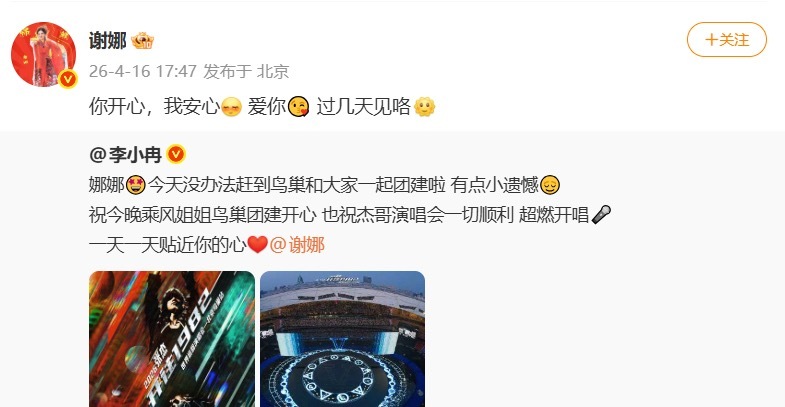This screenshot has width=785, height=407.
Task: Click the 谢娜 username link
Action: point(107,41)
